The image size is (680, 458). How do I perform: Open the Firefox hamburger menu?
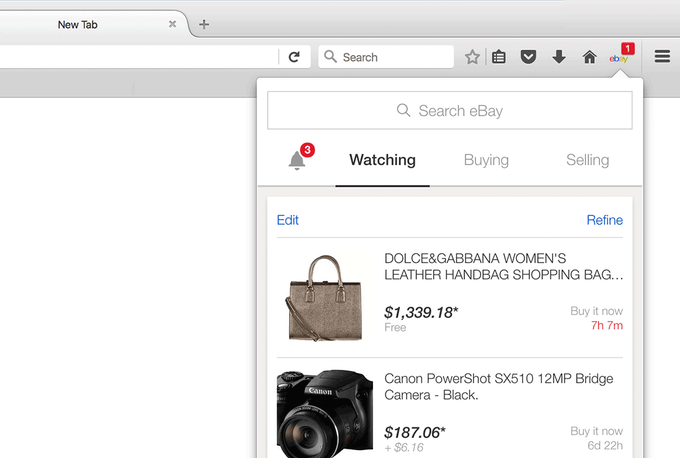662,56
